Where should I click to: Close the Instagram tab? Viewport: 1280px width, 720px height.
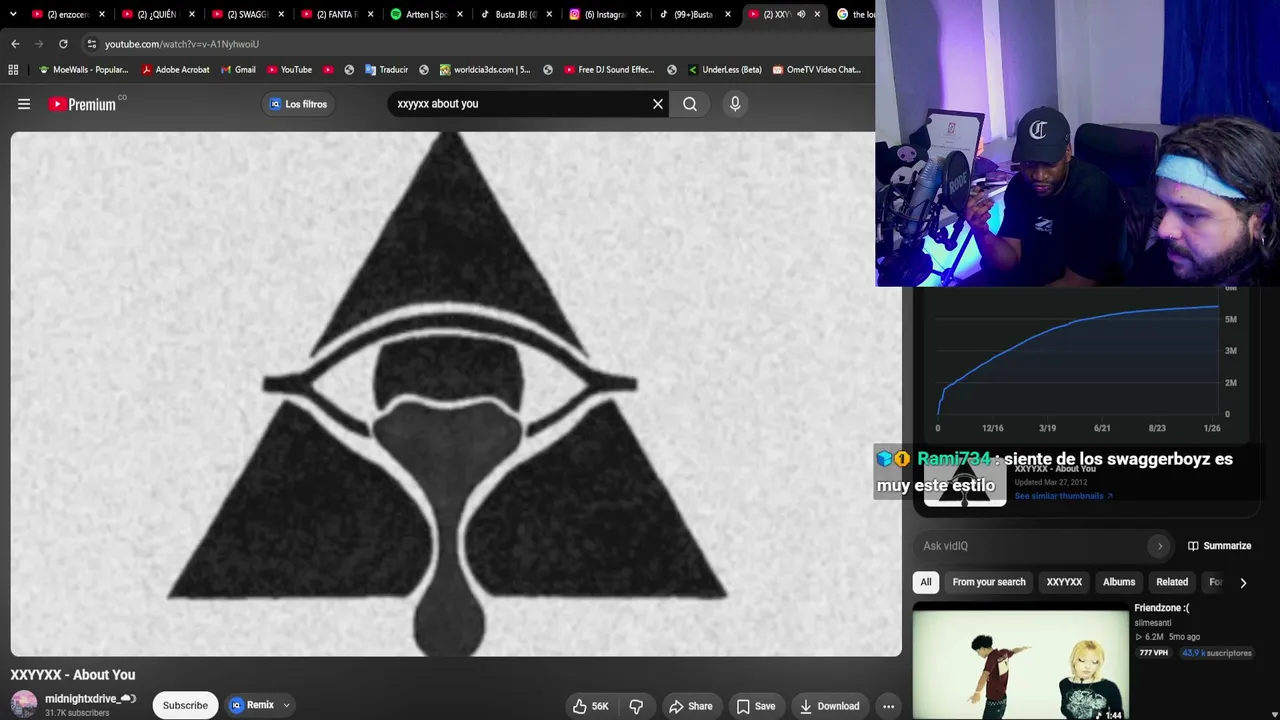637,14
